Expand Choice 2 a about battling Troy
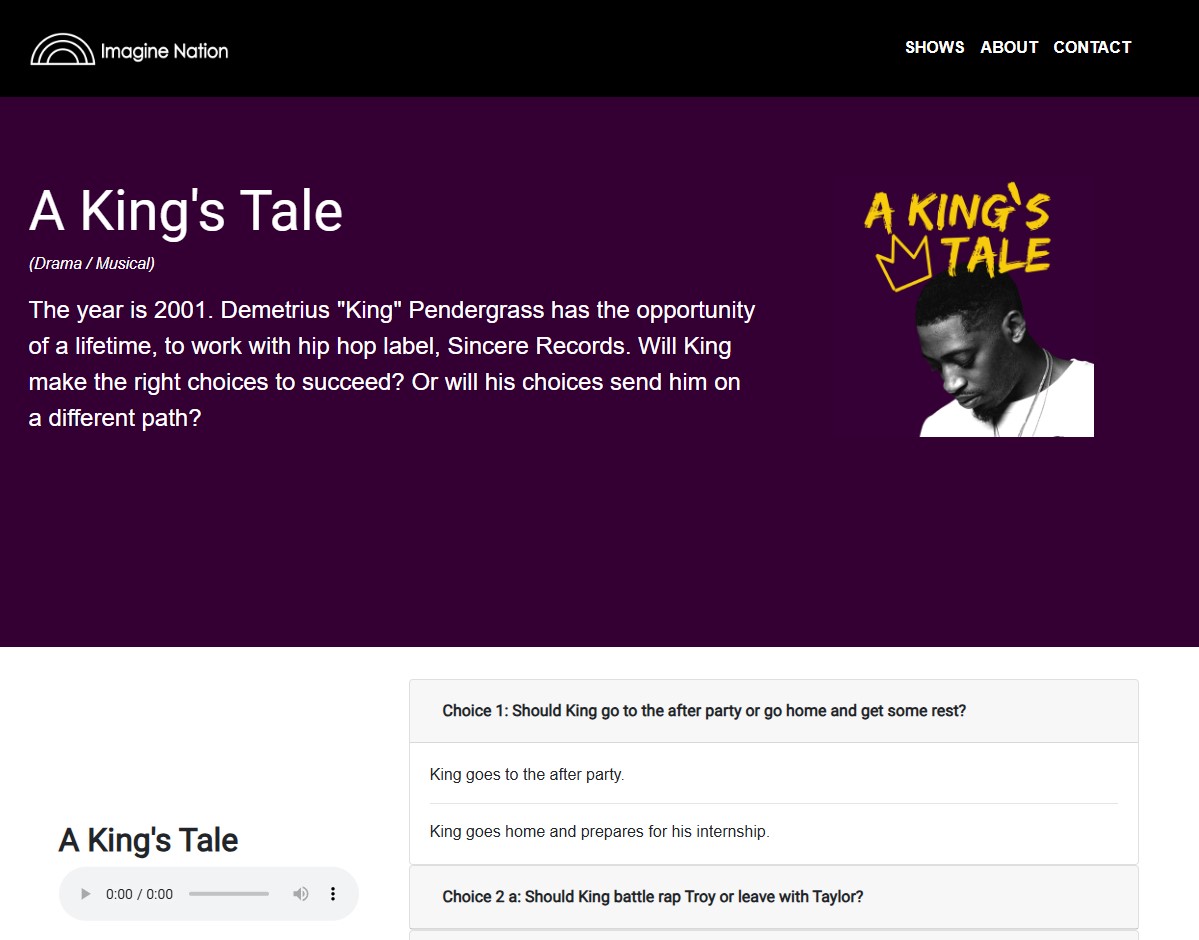1199x940 pixels. click(653, 897)
